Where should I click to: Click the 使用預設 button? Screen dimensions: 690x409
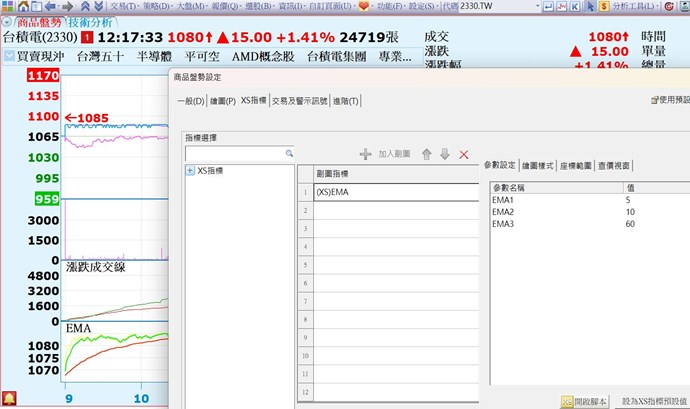(668, 100)
